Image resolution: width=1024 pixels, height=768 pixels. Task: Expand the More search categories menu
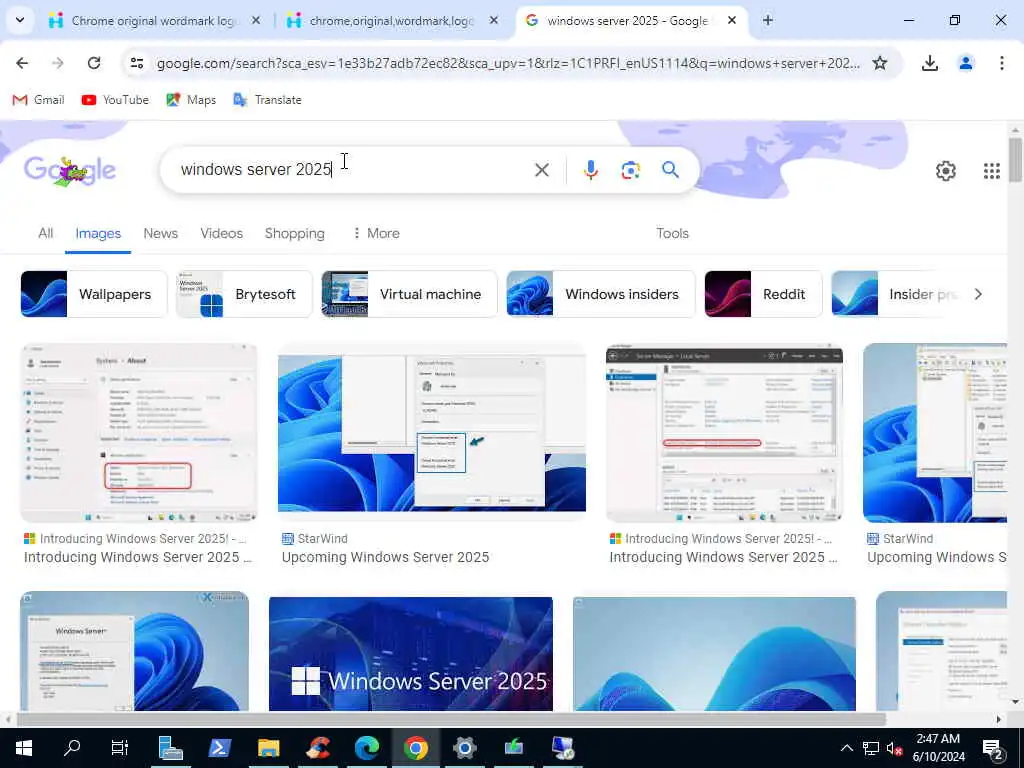[376, 233]
